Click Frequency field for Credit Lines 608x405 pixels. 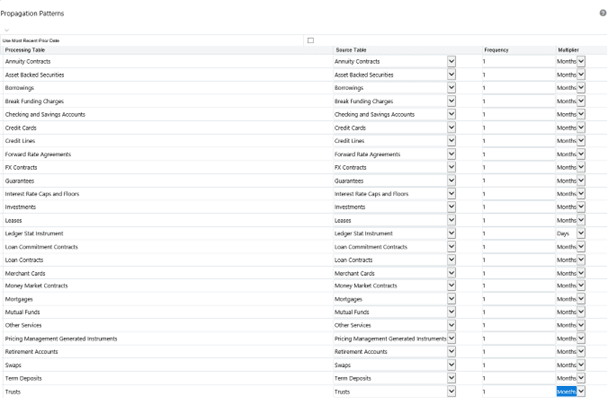point(519,140)
